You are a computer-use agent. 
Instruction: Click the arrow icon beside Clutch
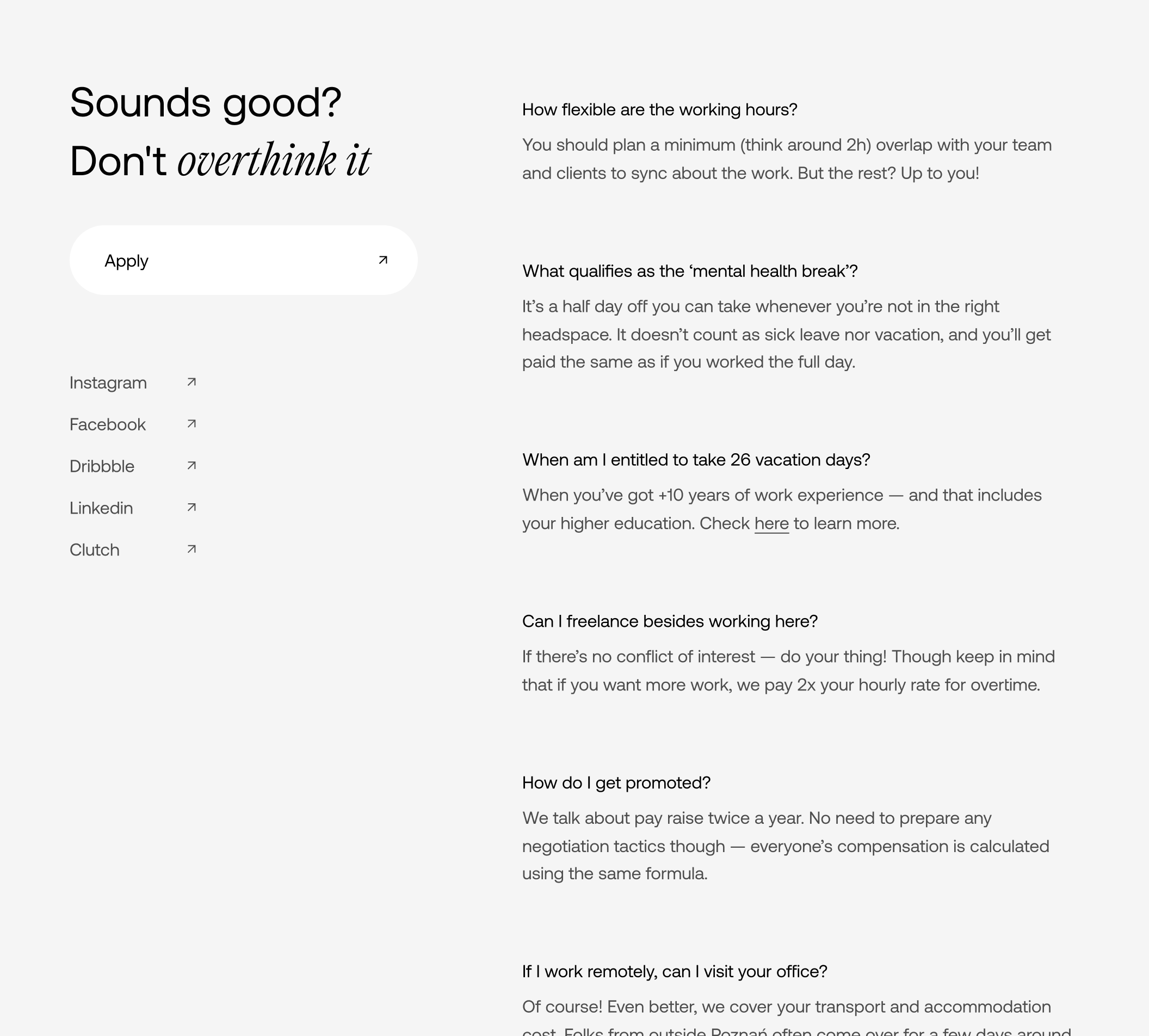coord(191,548)
